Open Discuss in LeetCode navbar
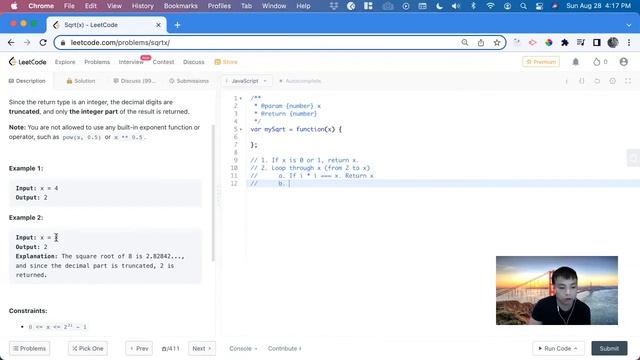Viewport: 640px width, 360px height. pos(194,62)
